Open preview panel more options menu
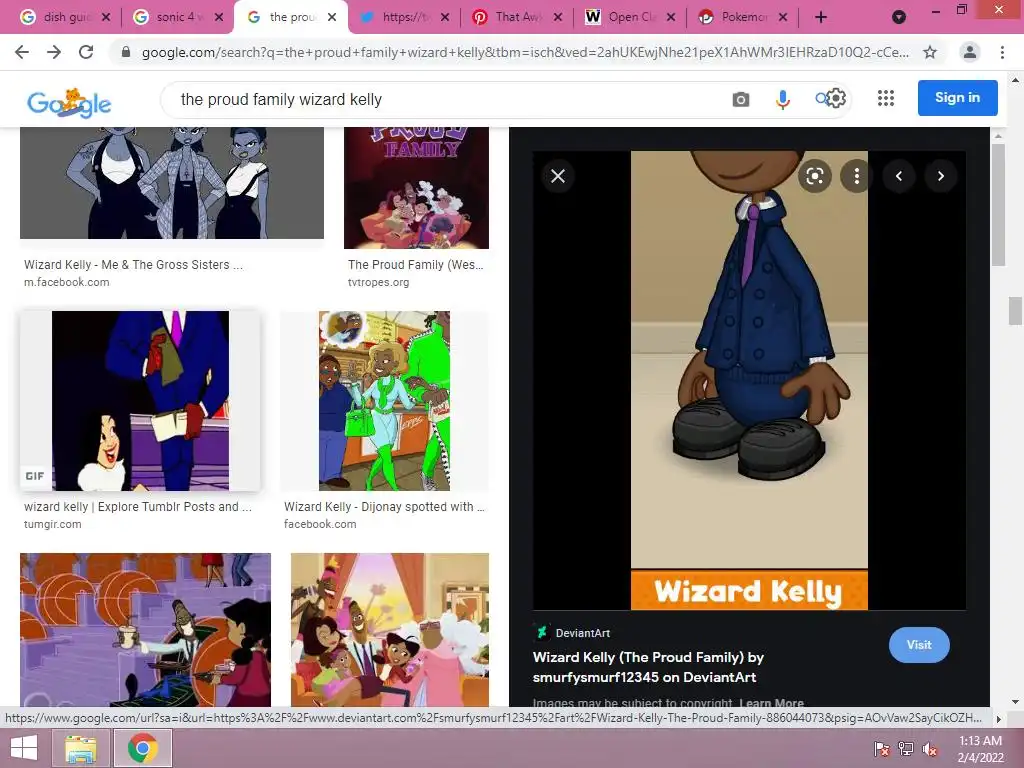Image resolution: width=1024 pixels, height=768 pixels. 857,176
